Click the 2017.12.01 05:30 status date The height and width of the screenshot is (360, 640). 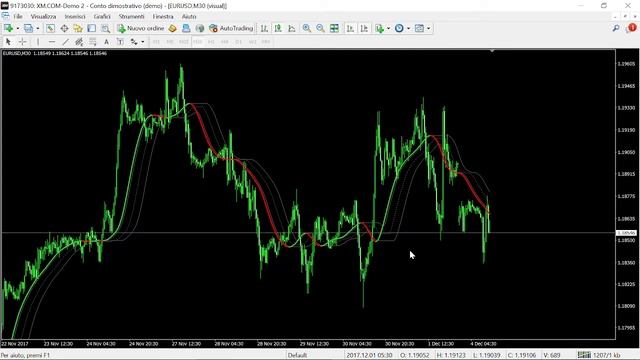click(369, 355)
